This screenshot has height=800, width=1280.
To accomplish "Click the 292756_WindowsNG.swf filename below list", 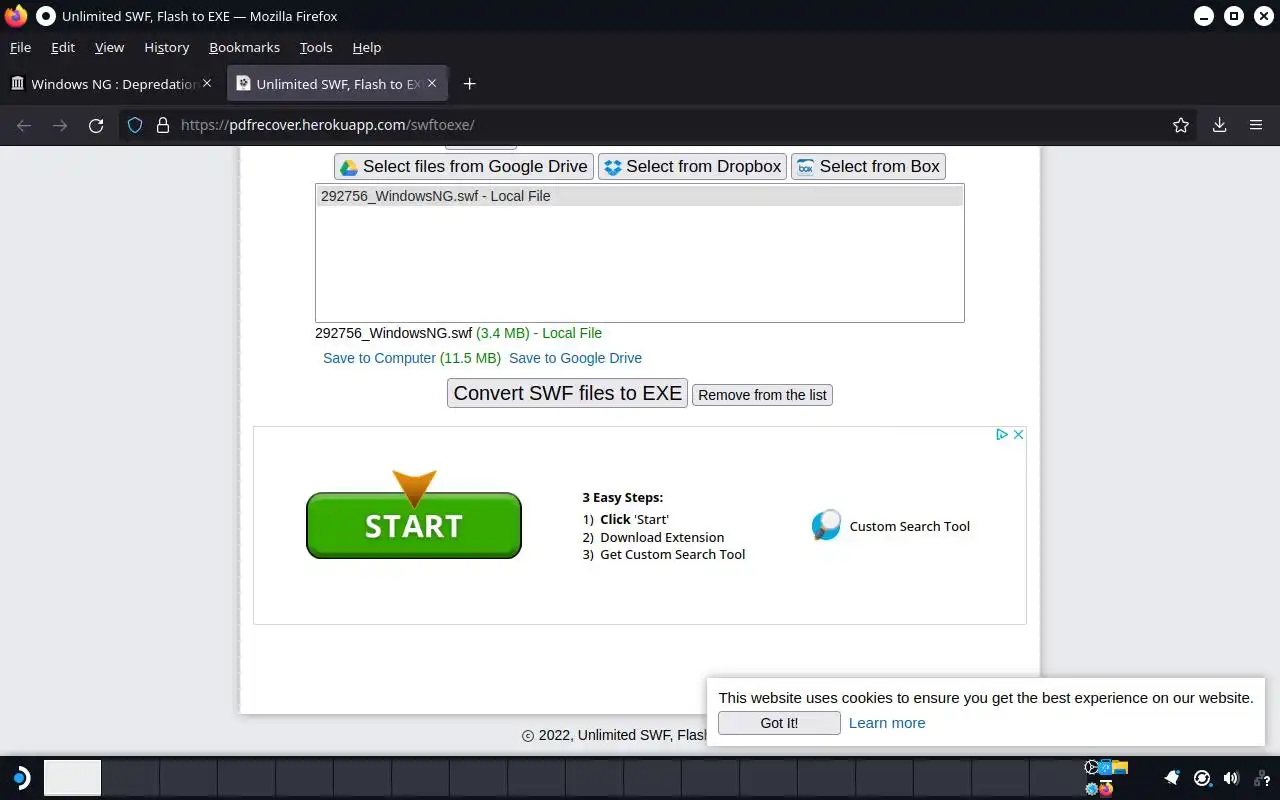I will tap(393, 333).
